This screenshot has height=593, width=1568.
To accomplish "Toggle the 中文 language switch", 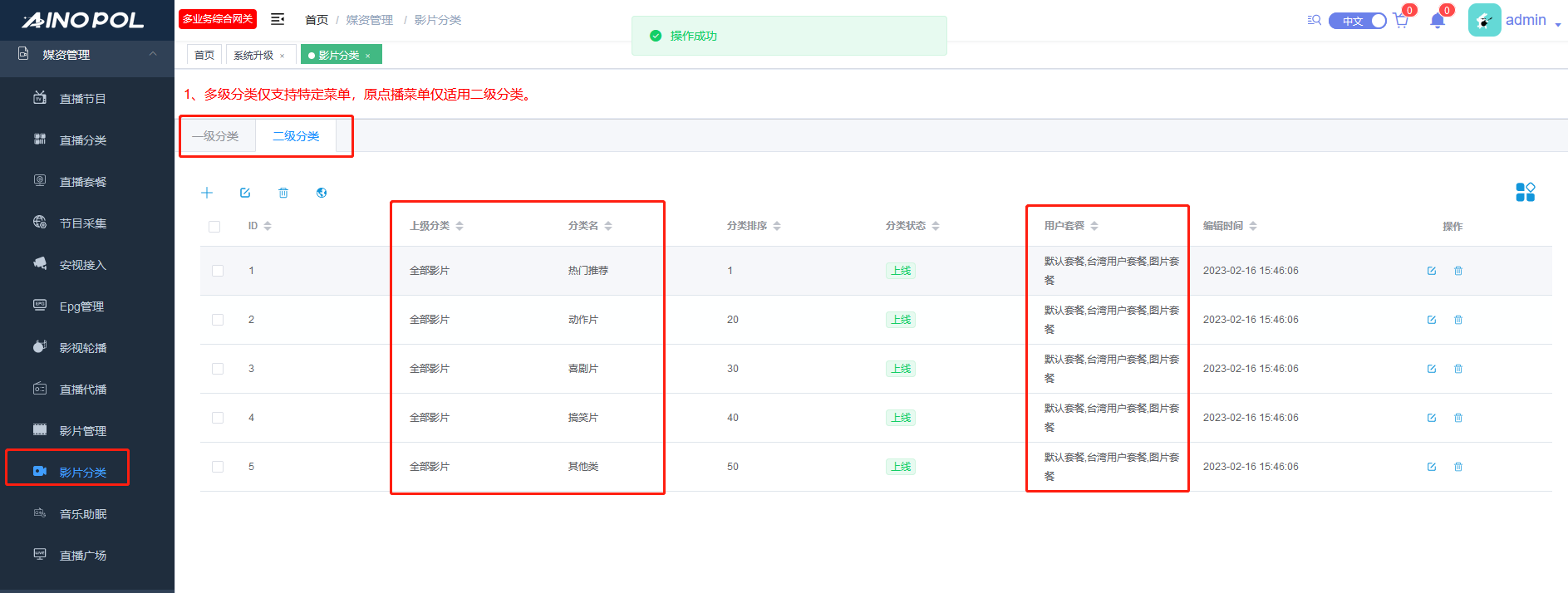I will (1357, 21).
